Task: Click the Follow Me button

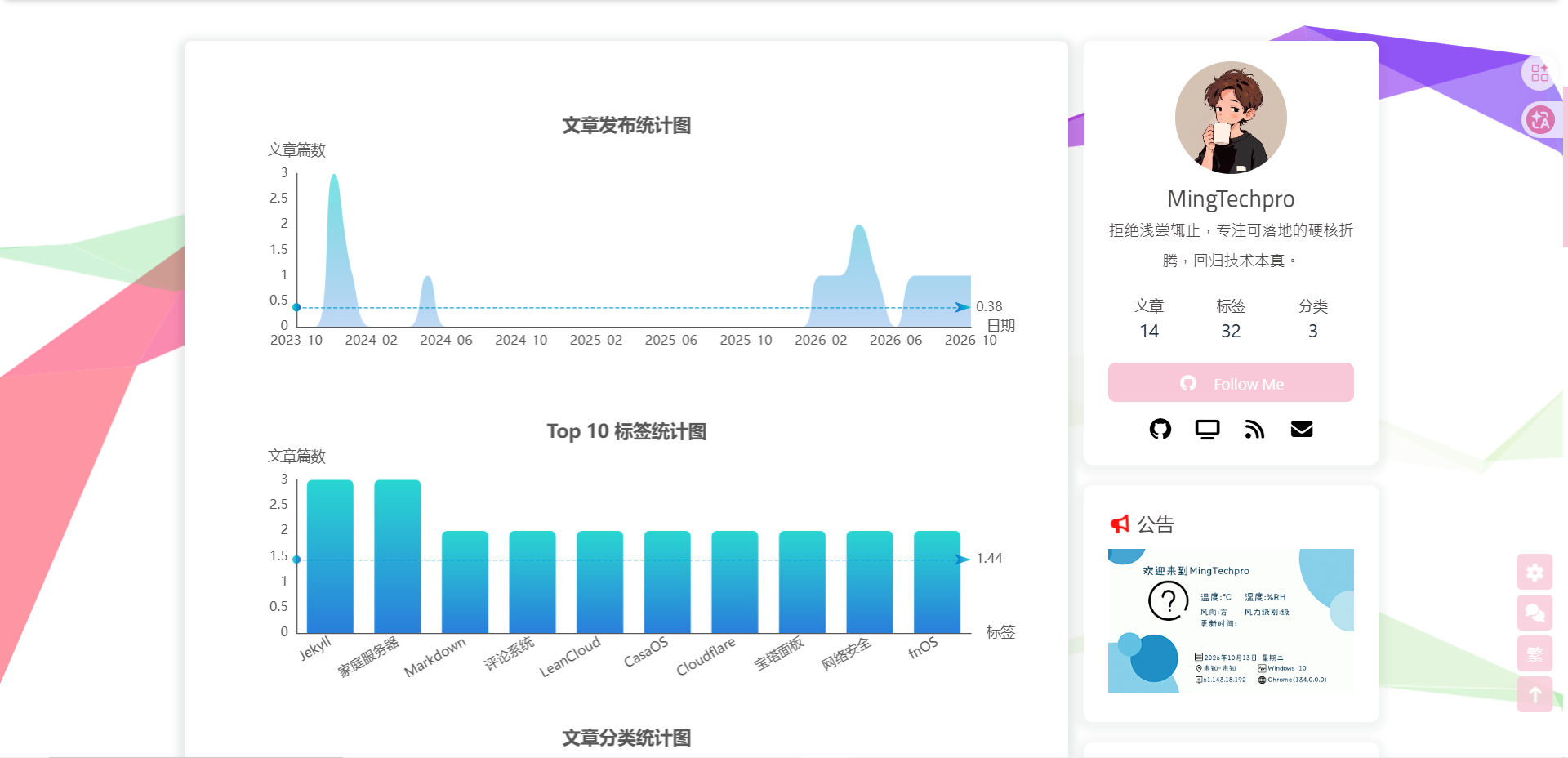Action: coord(1231,382)
